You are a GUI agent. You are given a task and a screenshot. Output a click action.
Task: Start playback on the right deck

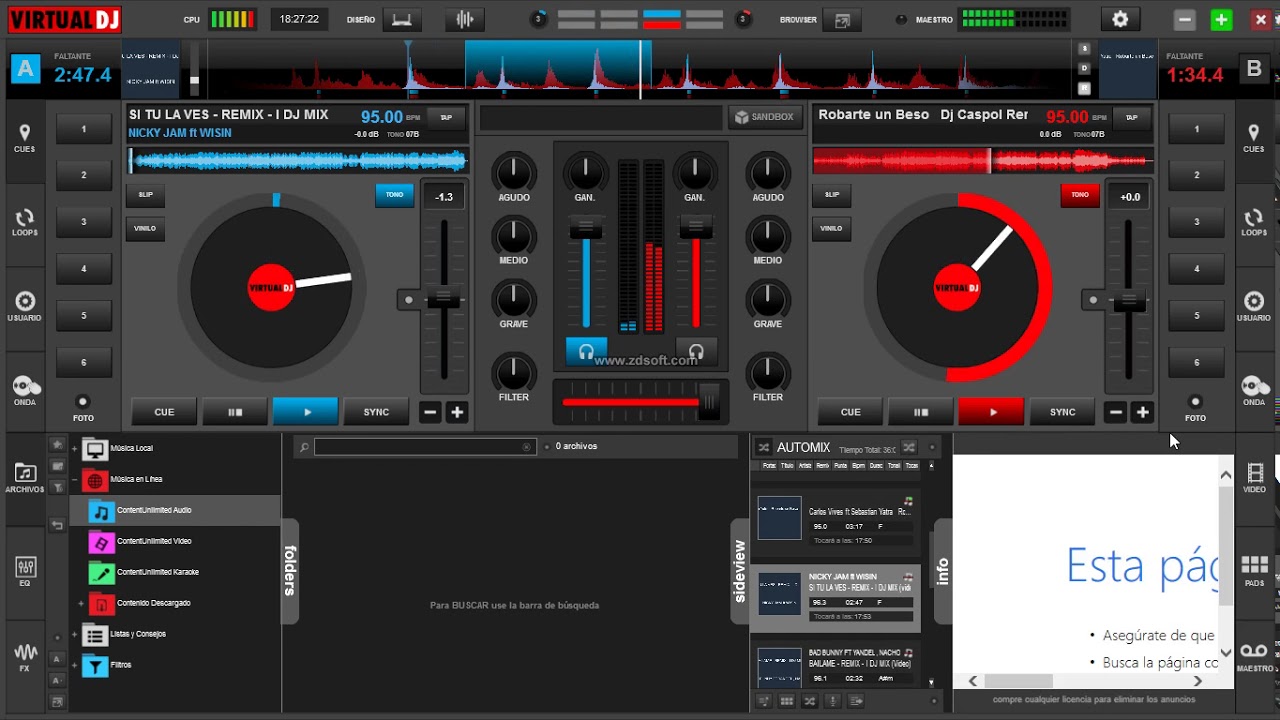[991, 412]
